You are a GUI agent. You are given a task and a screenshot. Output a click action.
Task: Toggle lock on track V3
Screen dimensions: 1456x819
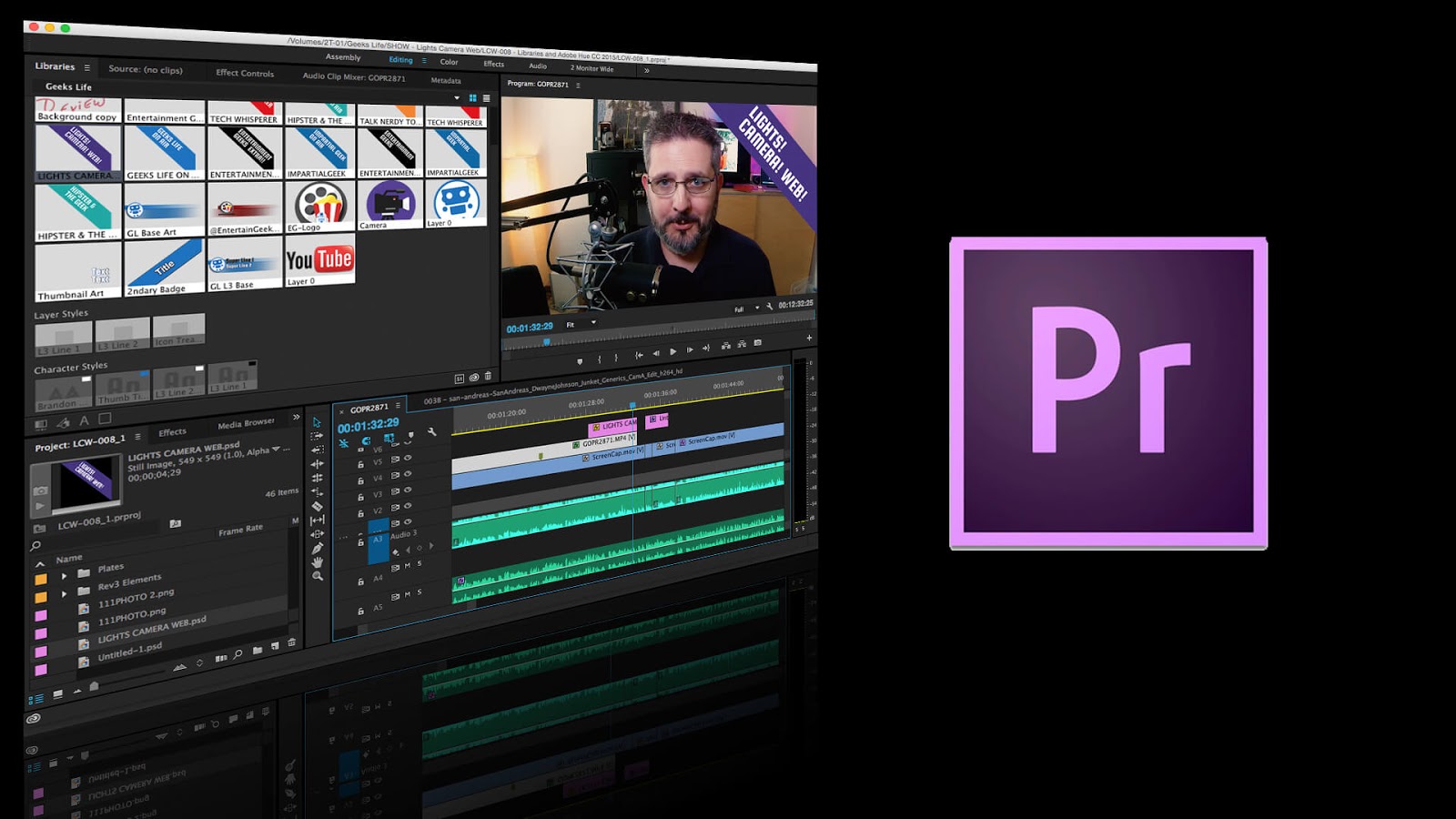pos(361,497)
